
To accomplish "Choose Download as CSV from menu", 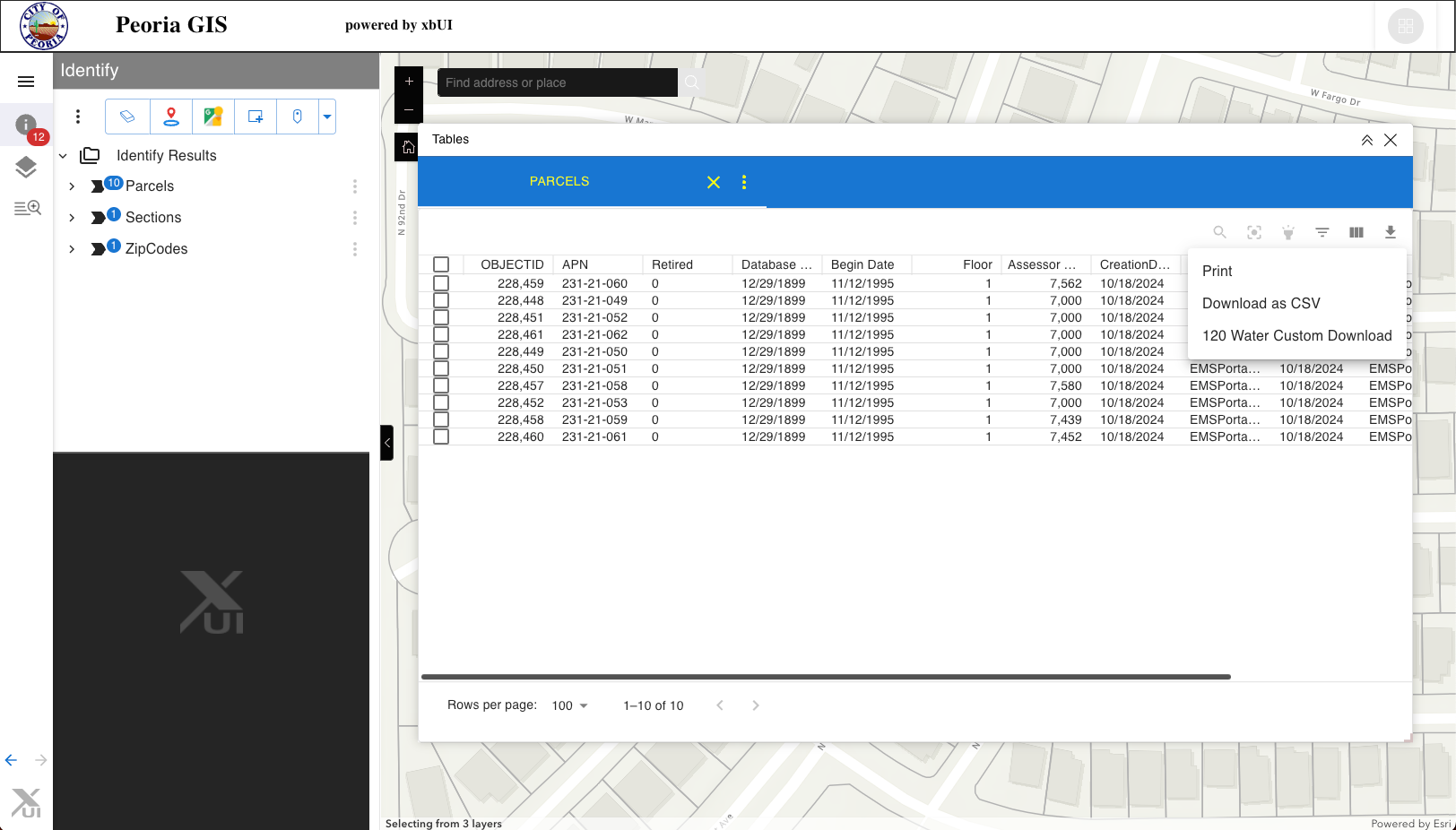I will click(x=1261, y=303).
